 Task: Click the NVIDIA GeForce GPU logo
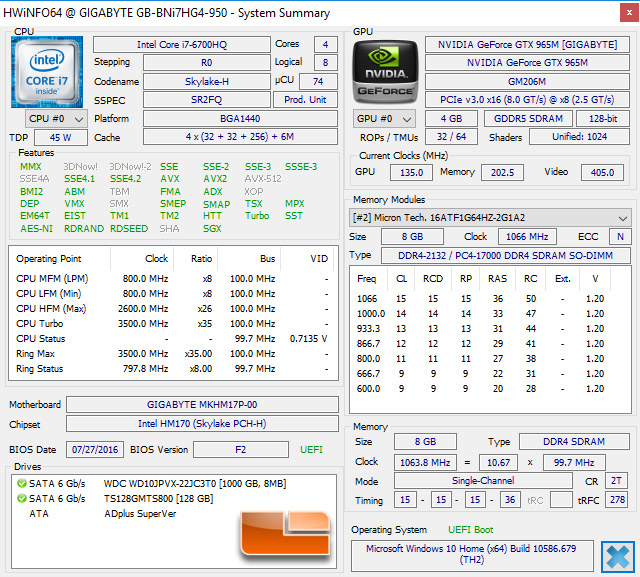(x=385, y=72)
